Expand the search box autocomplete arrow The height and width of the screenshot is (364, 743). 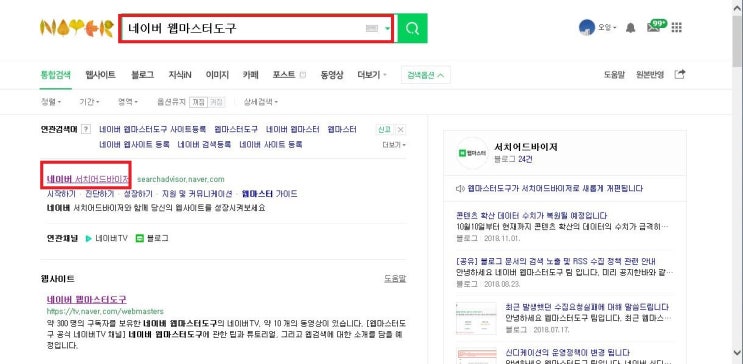click(388, 28)
